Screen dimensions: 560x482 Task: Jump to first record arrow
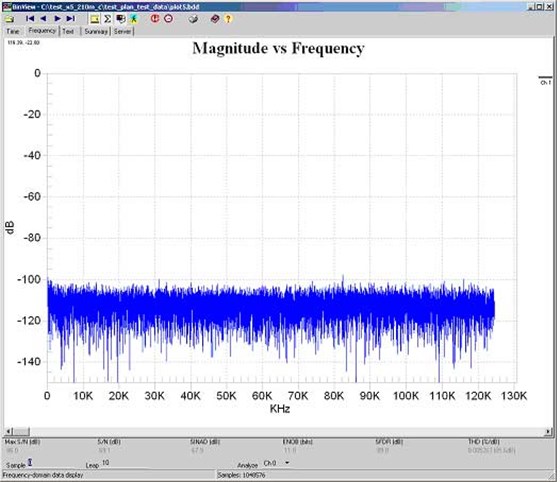30,19
